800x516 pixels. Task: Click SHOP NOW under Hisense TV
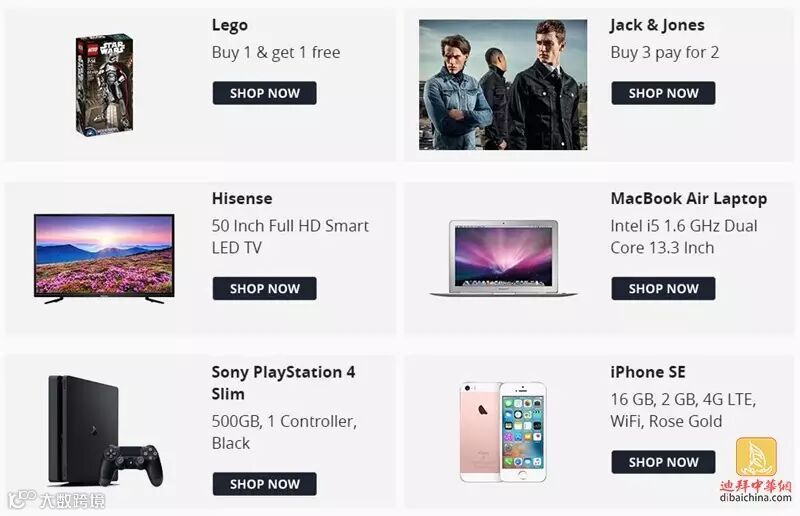click(x=264, y=288)
